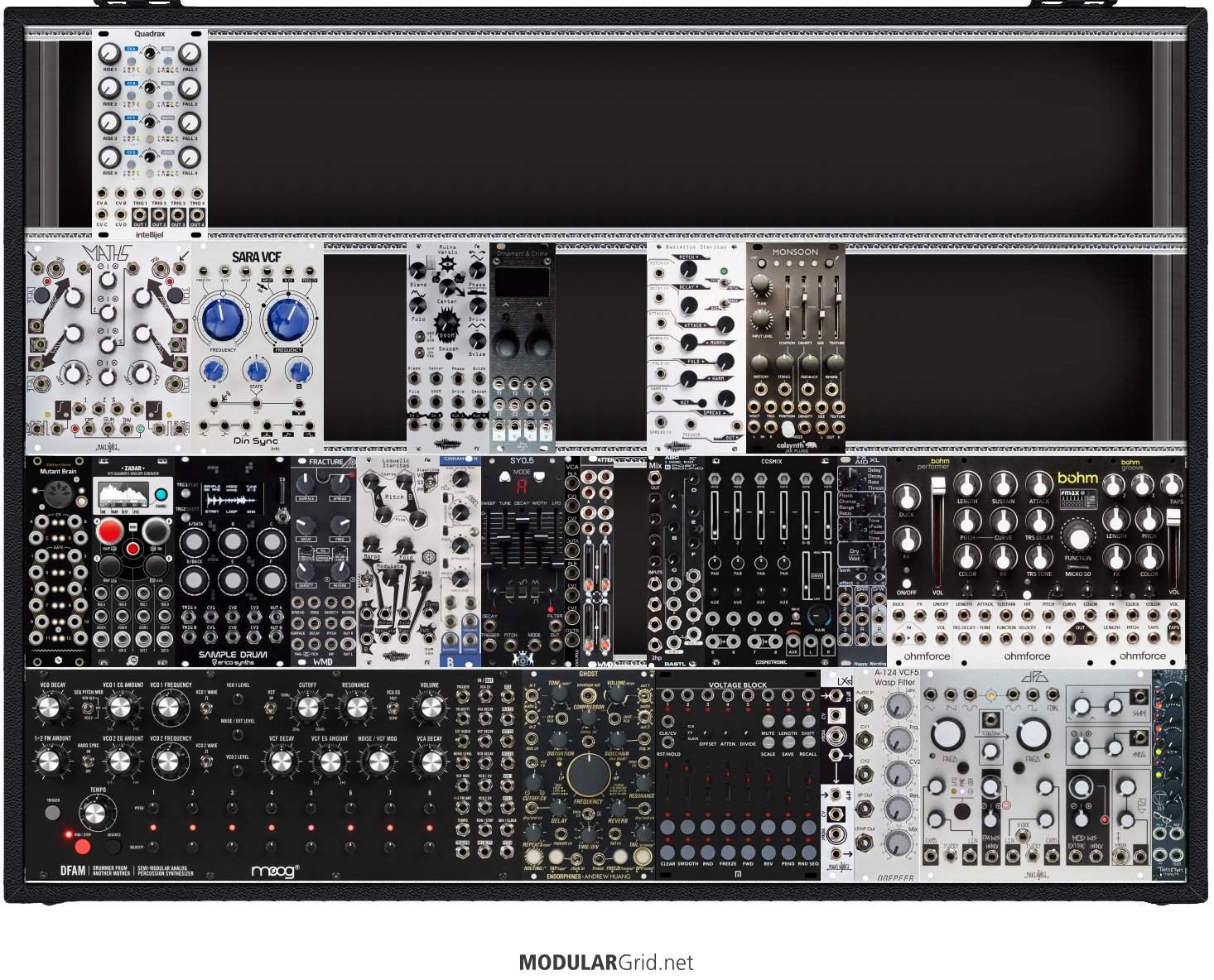Click the Quadrax Rise 1 knob
This screenshot has width=1214, height=980.
pos(109,54)
